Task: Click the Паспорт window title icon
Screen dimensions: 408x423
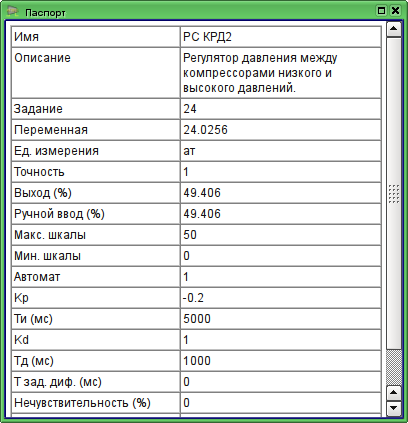Action: pos(12,12)
